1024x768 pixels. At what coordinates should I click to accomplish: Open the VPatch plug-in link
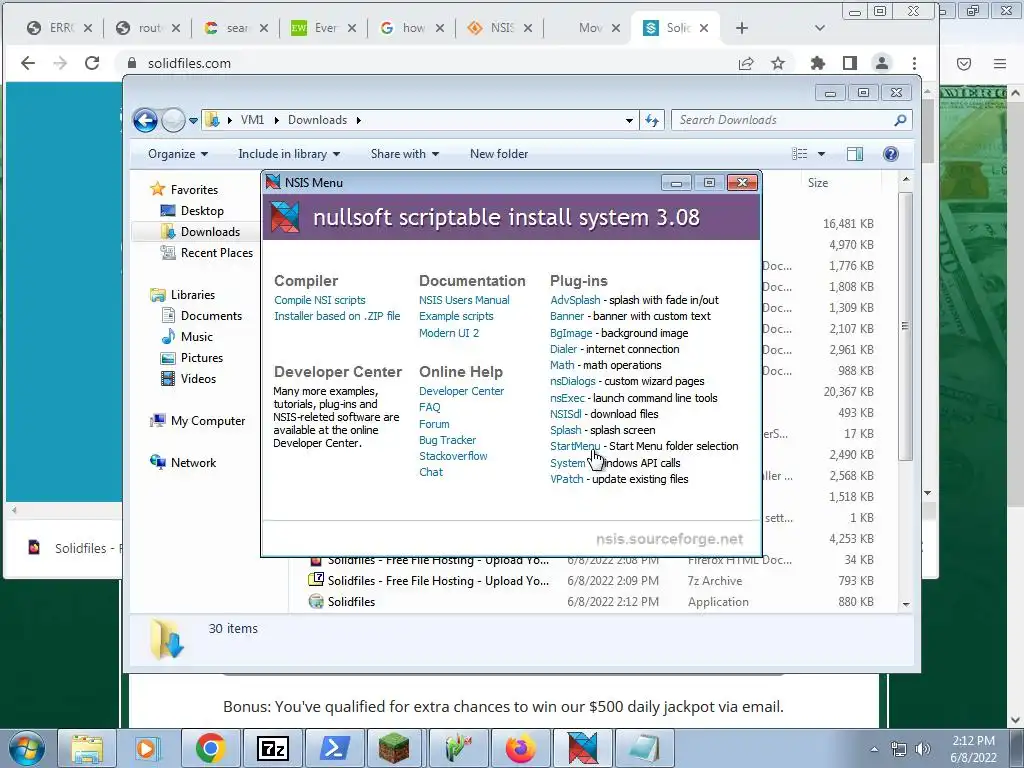pyautogui.click(x=567, y=479)
